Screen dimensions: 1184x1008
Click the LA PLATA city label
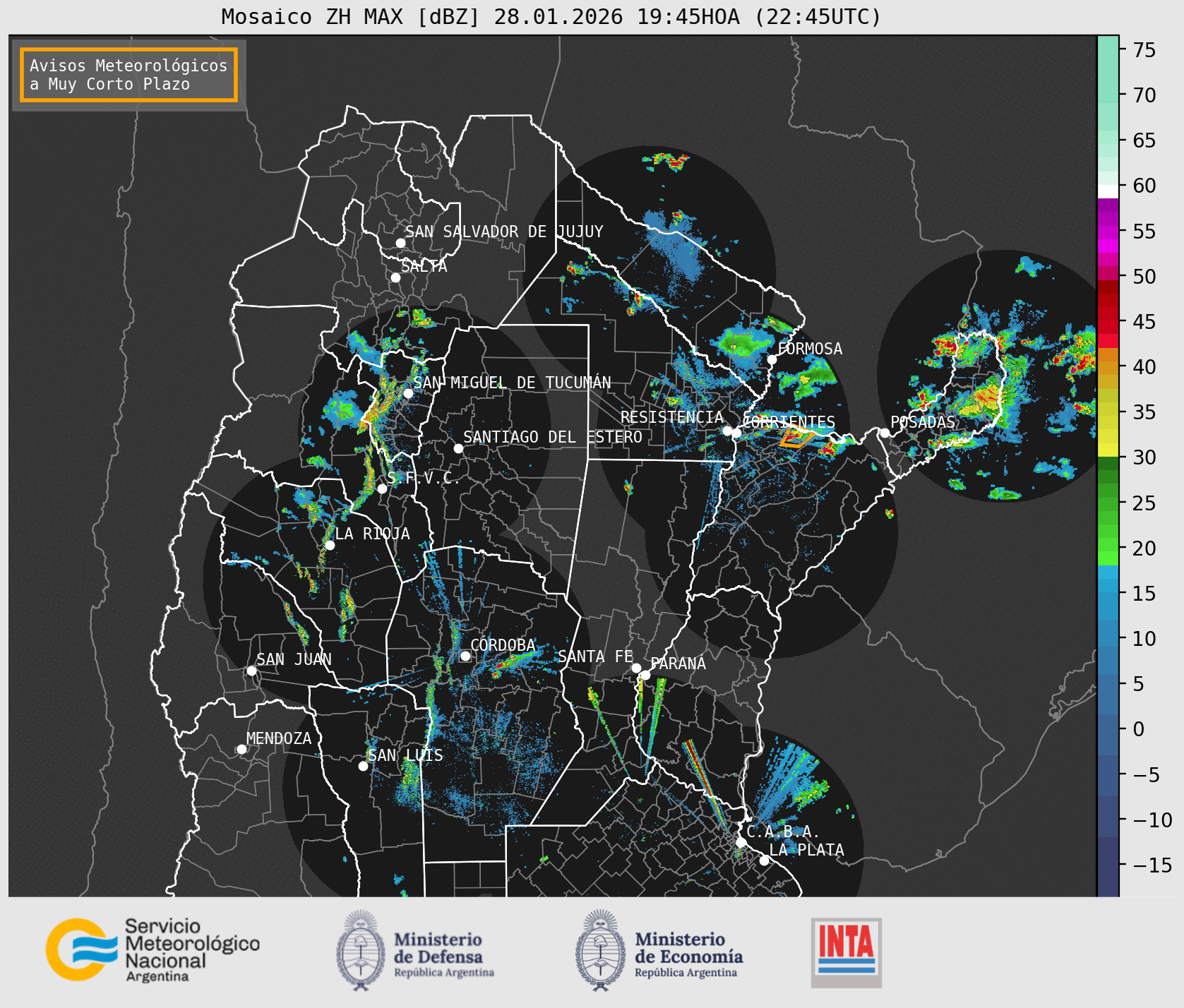point(806,850)
